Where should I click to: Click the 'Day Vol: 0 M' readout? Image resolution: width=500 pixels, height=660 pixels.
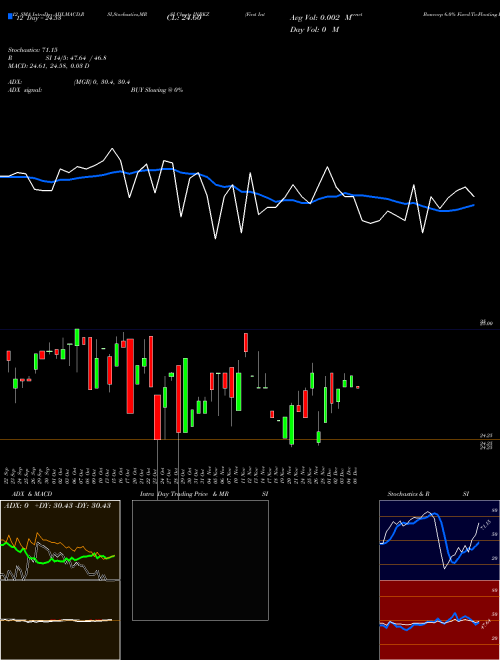tap(314, 29)
